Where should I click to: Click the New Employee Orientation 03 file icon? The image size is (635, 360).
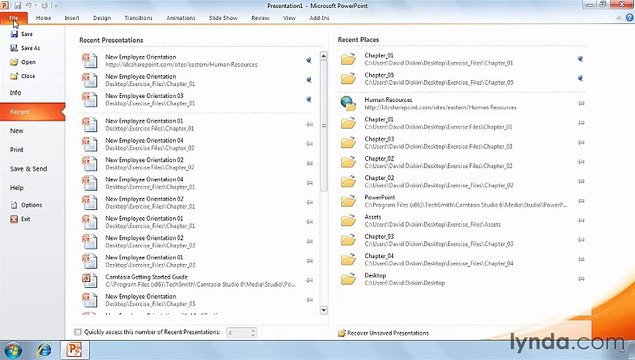89,99
